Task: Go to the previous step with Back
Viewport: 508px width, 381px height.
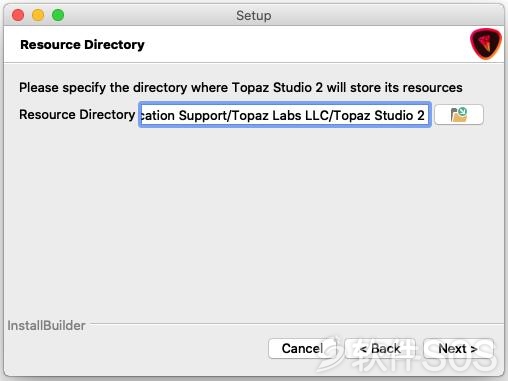Action: point(380,349)
